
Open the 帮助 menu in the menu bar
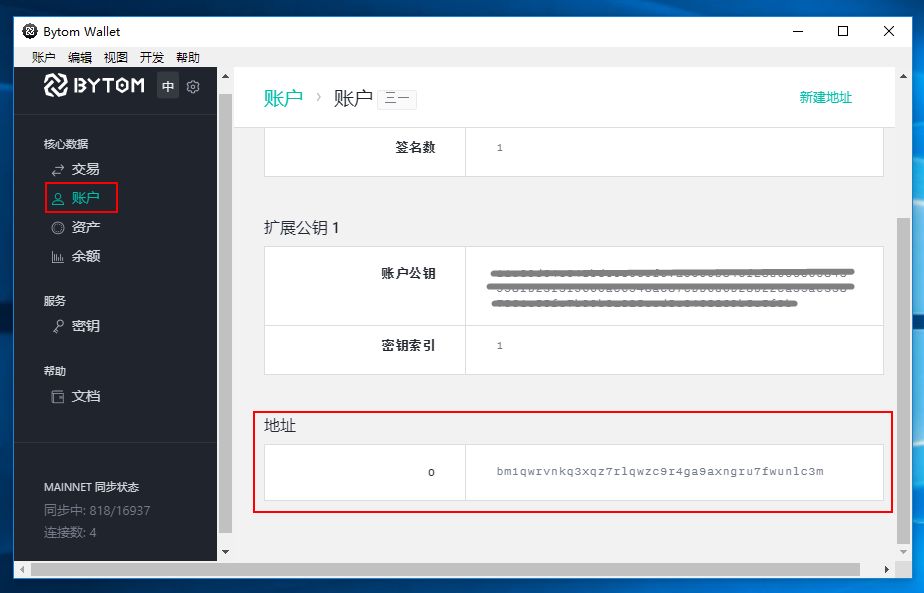(x=187, y=57)
